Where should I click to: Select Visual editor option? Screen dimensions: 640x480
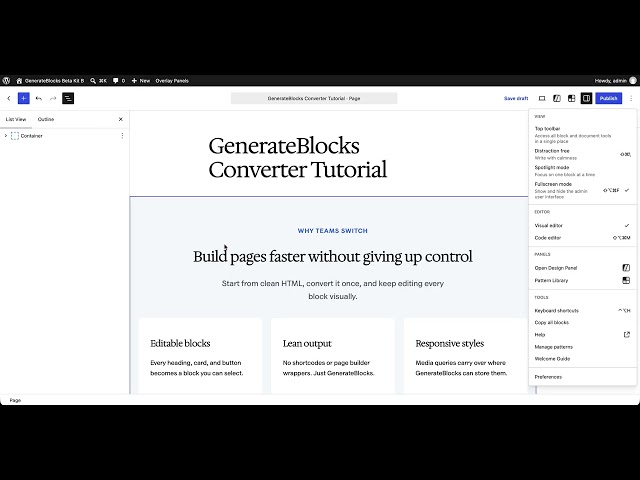[582, 225]
